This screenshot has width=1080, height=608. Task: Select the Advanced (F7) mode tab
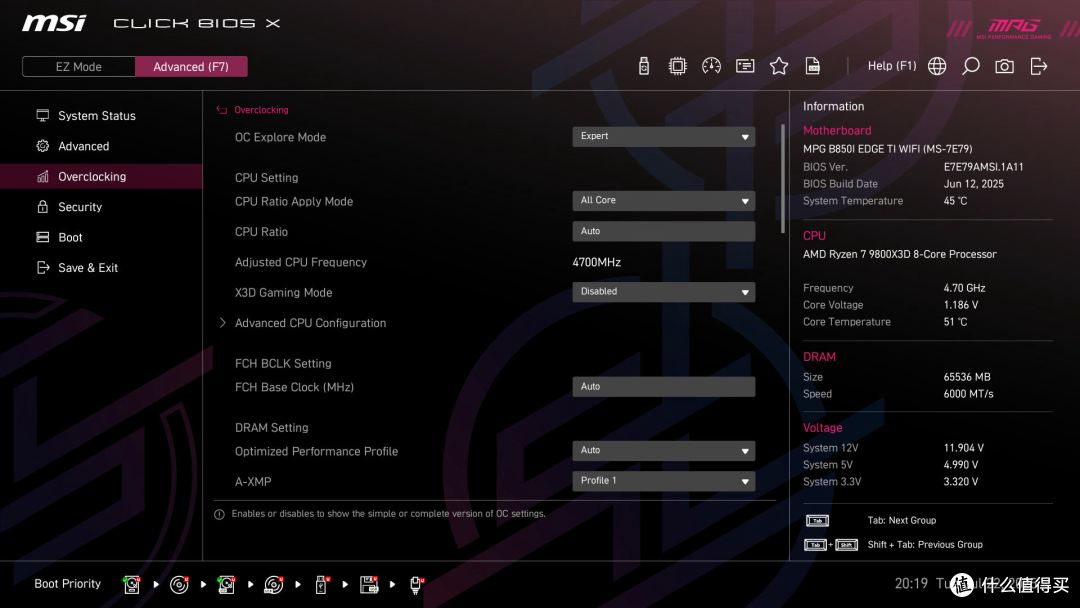pyautogui.click(x=191, y=67)
